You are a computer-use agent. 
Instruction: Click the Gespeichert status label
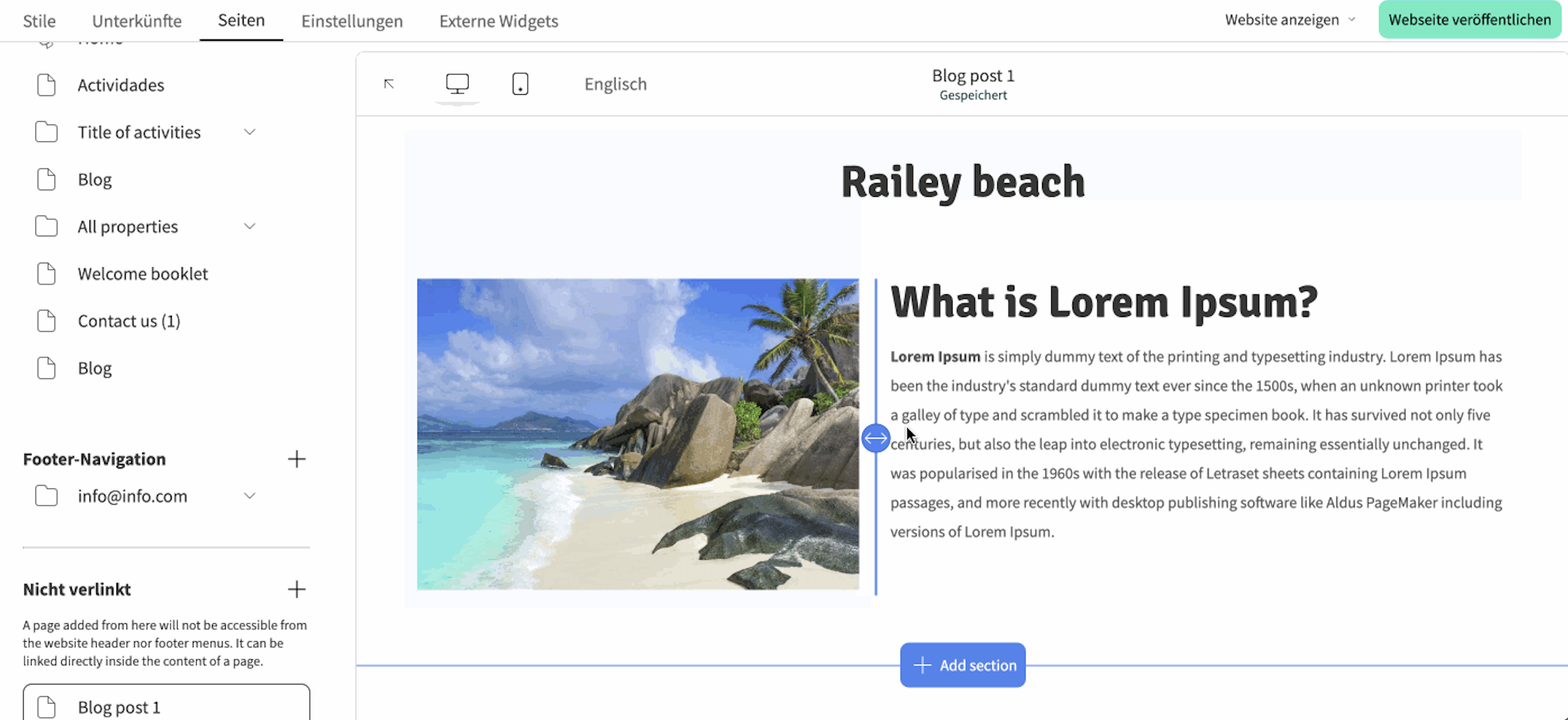tap(973, 95)
